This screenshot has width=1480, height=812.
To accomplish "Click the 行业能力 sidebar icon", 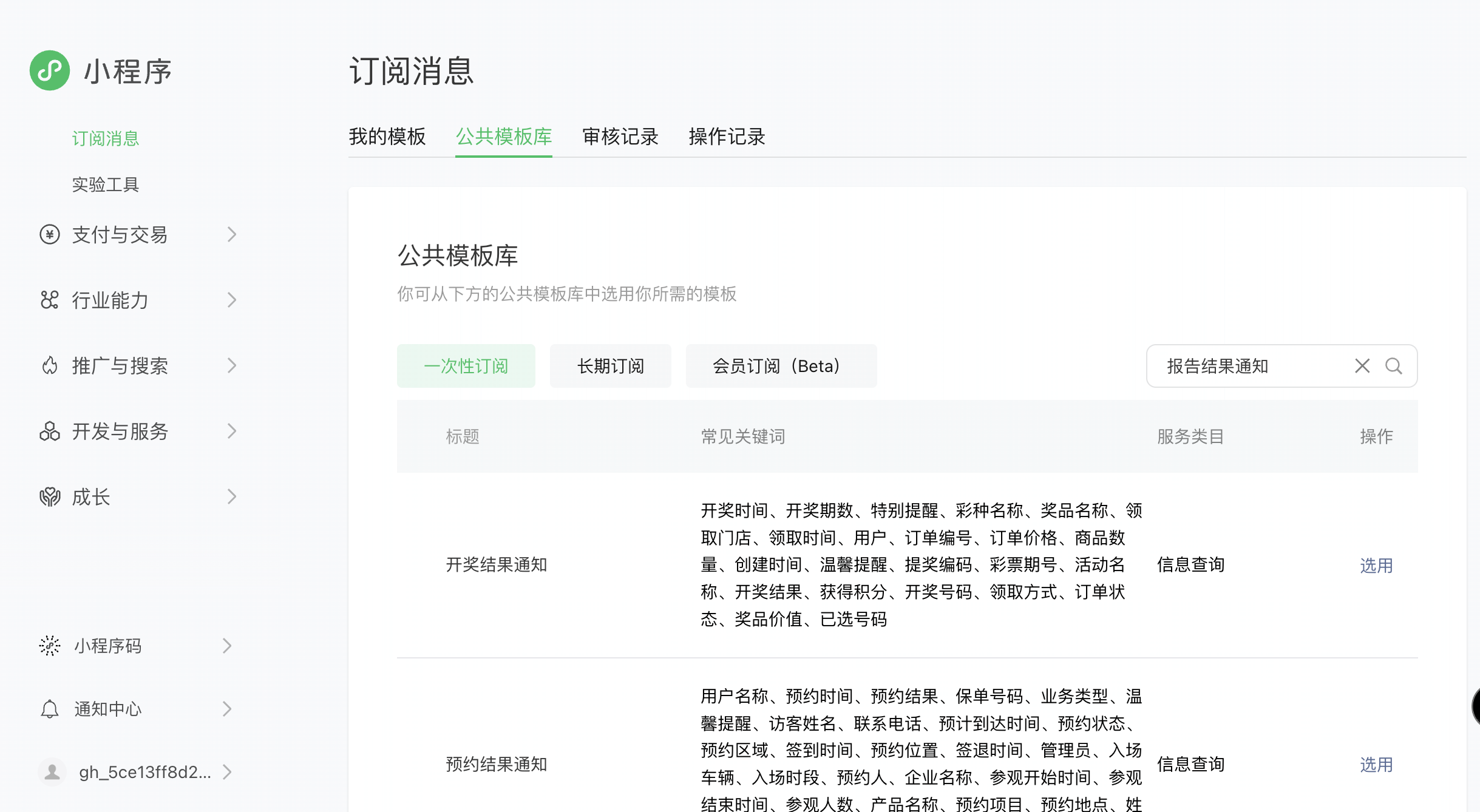I will pyautogui.click(x=50, y=300).
